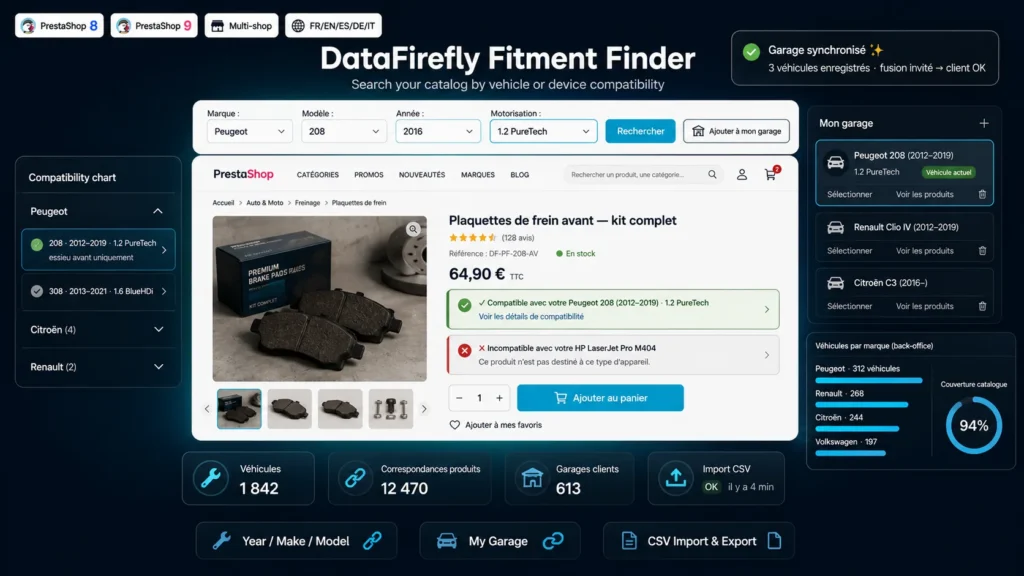Click the plus icon in Mon garage
The height and width of the screenshot is (576, 1024).
(x=984, y=123)
